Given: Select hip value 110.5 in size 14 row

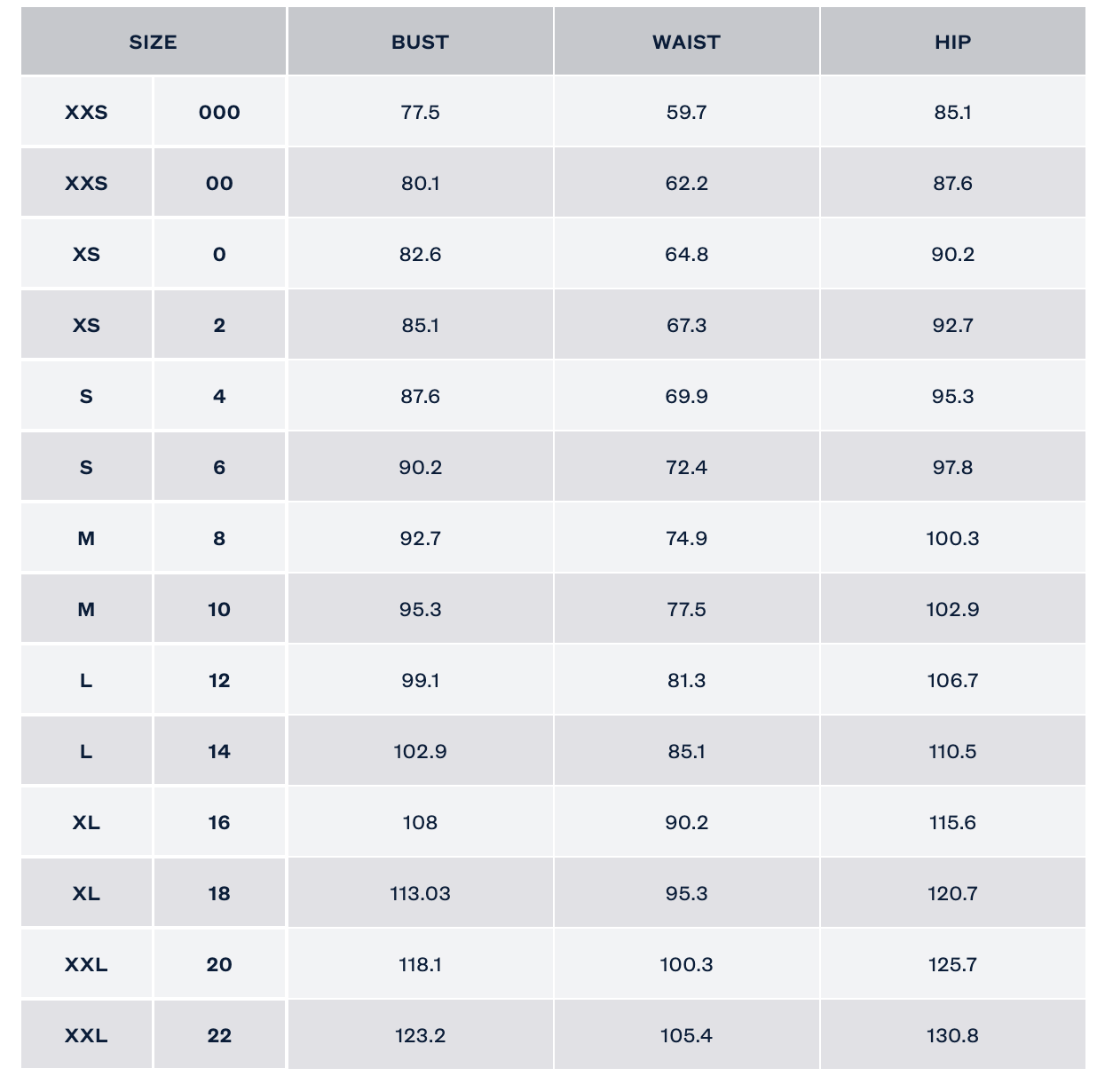Looking at the screenshot, I should pyautogui.click(x=952, y=752).
